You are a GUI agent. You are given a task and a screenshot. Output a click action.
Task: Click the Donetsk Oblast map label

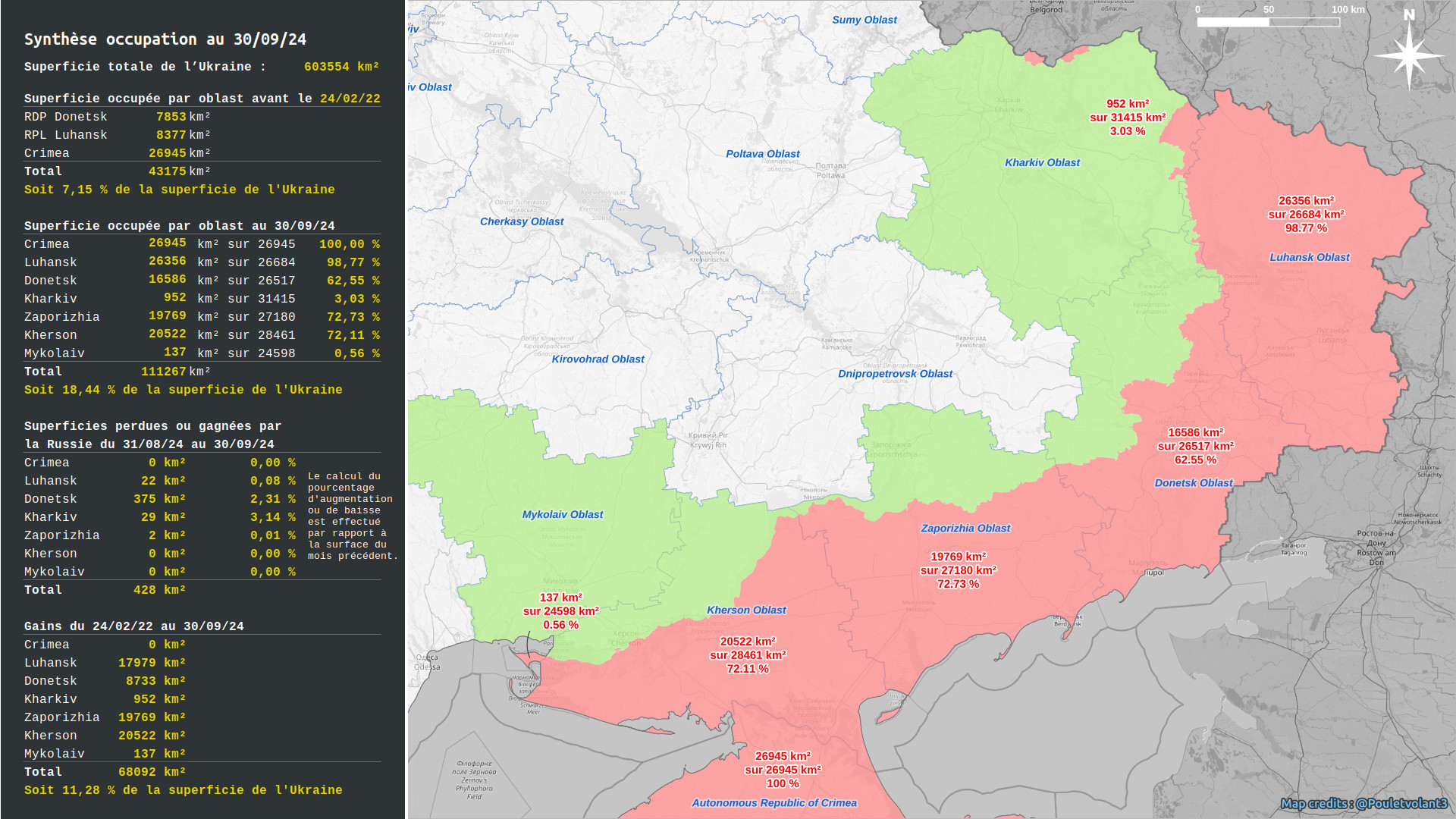[1193, 483]
